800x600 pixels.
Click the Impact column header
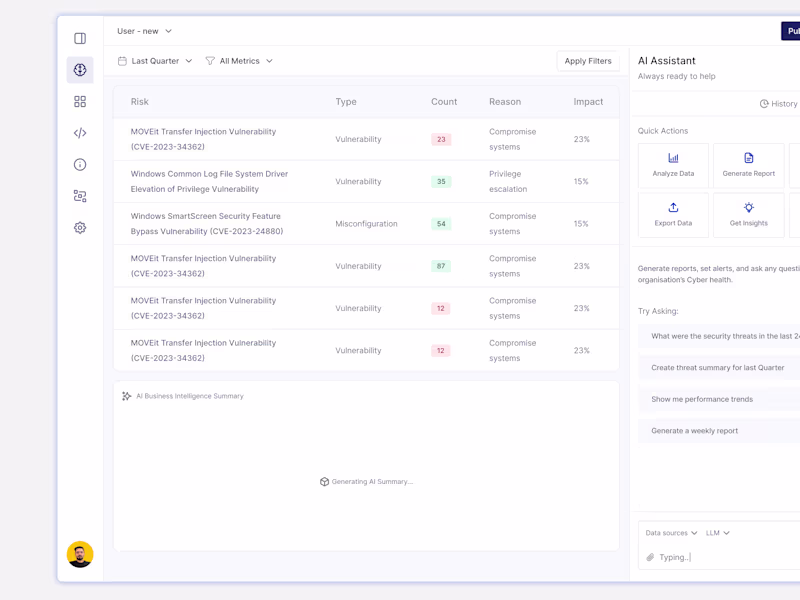tap(588, 102)
